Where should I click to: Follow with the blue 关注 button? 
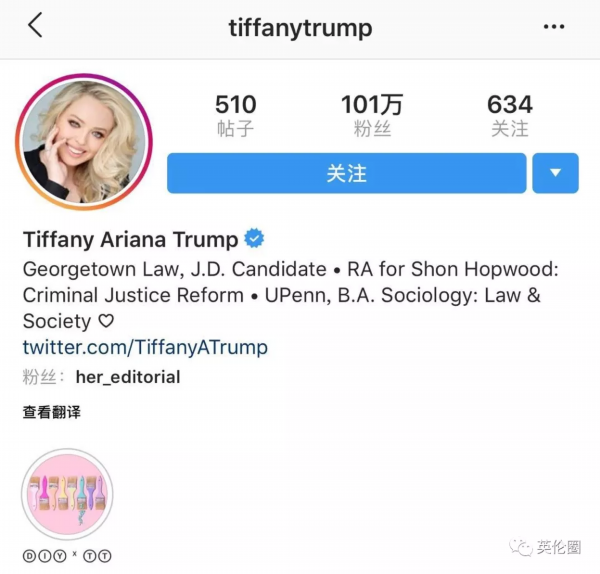pyautogui.click(x=346, y=173)
